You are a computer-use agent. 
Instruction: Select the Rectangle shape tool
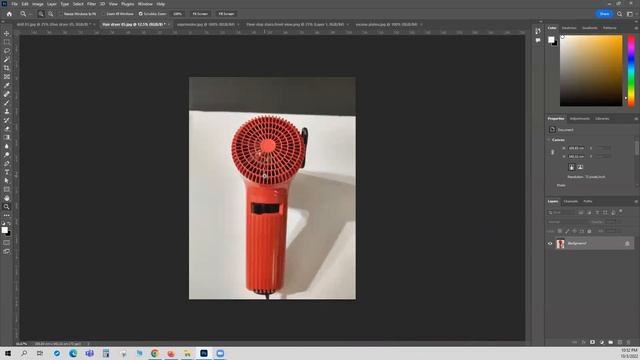tap(7, 189)
